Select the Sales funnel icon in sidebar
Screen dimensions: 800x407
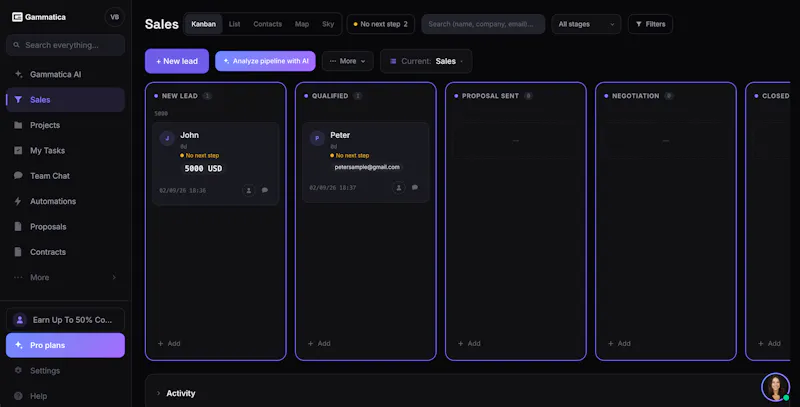(18, 100)
